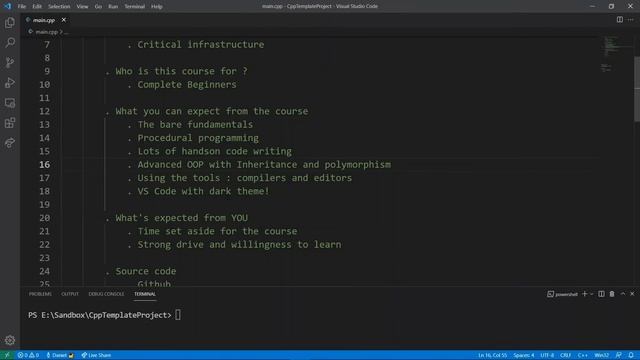Click the editor vertical scrollbar thumb
This screenshot has width=640, height=360.
pyautogui.click(x=637, y=89)
